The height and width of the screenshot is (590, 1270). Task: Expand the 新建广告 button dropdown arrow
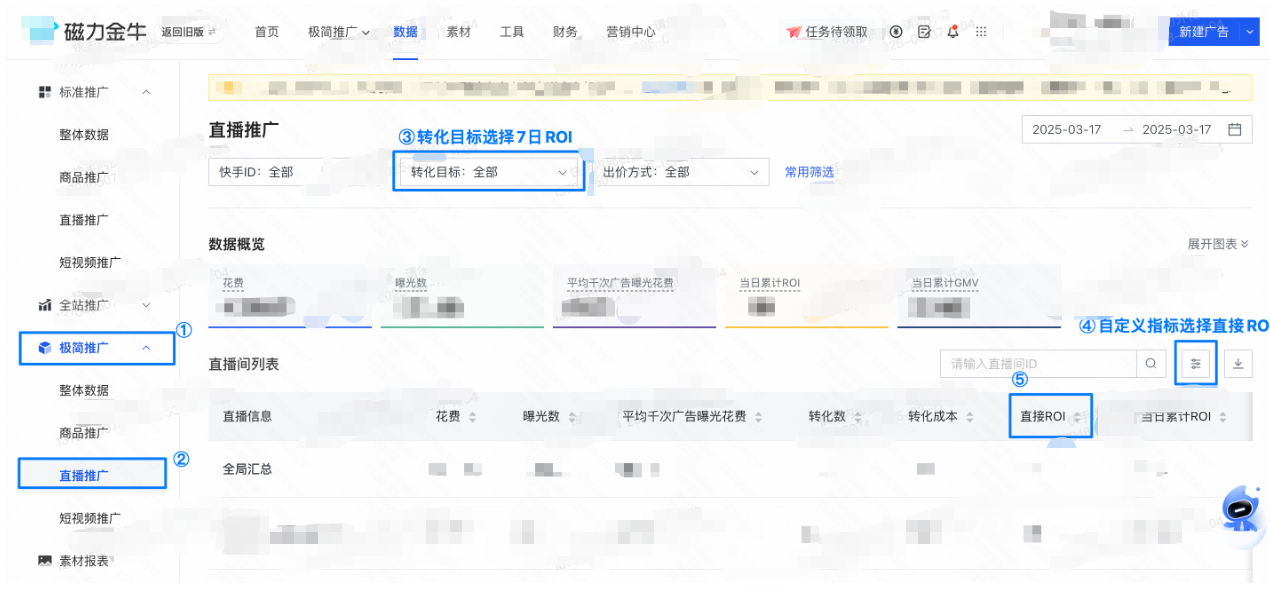pos(1249,31)
